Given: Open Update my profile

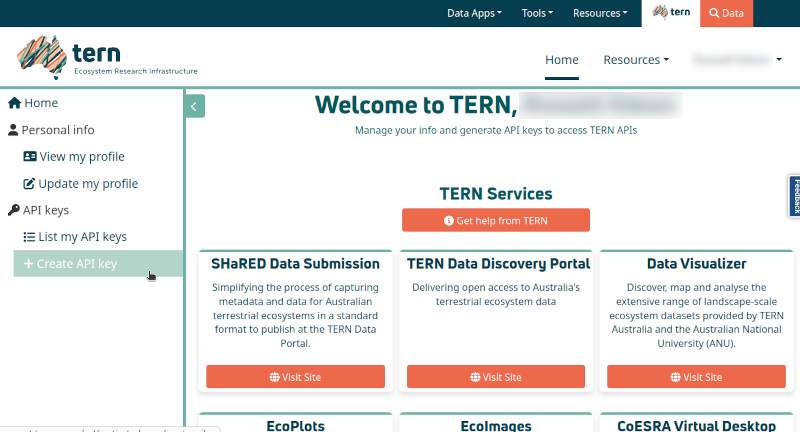Looking at the screenshot, I should point(81,184).
